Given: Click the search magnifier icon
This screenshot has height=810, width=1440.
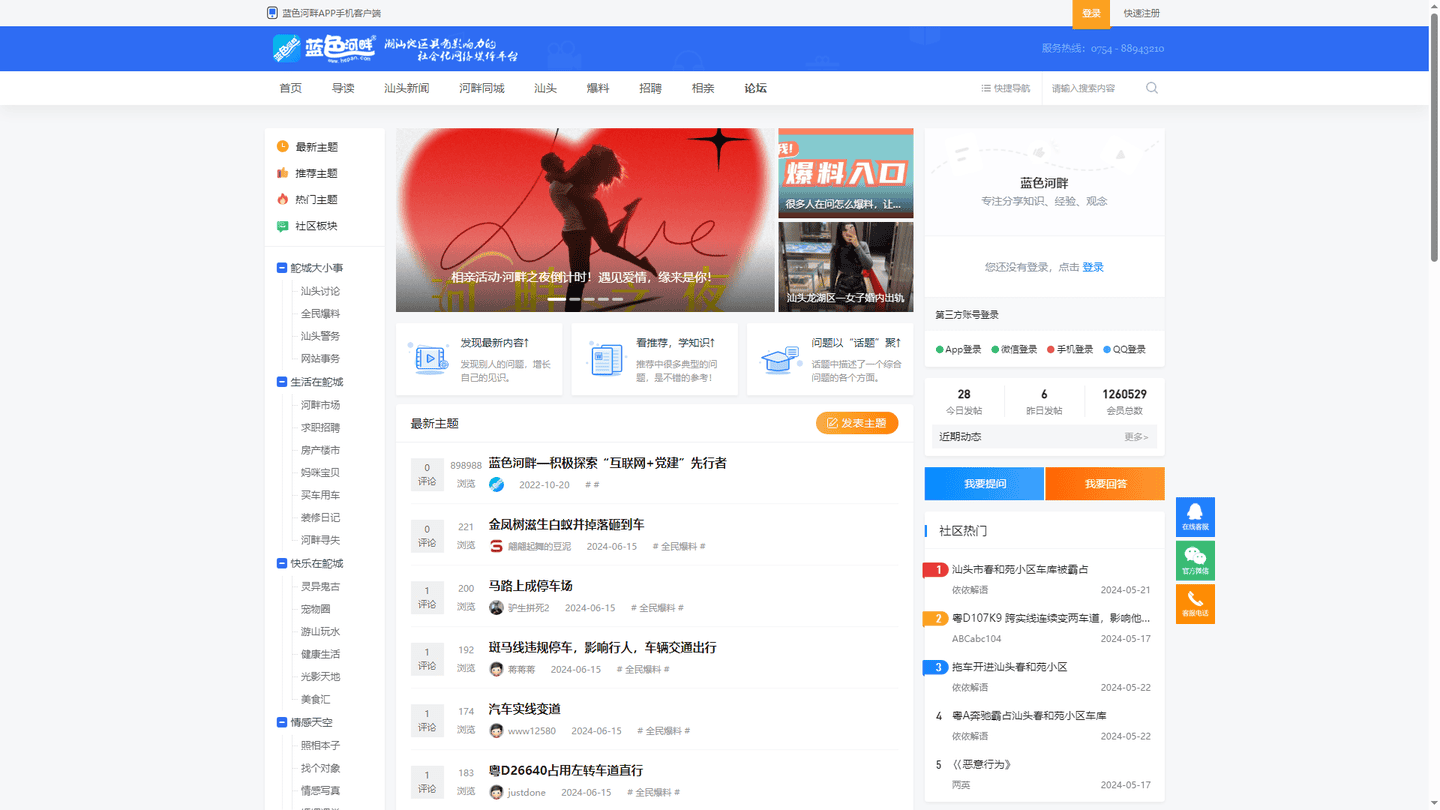Looking at the screenshot, I should click(x=1152, y=88).
